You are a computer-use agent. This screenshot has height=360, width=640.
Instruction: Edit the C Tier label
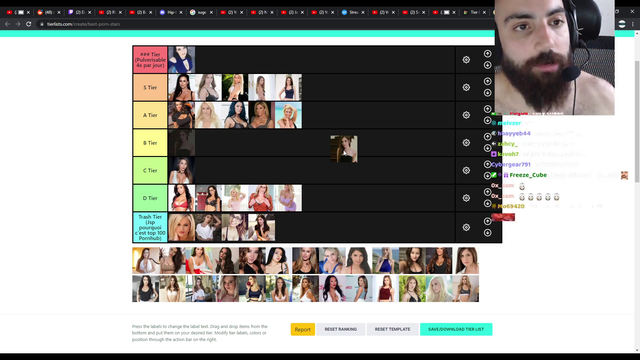point(150,170)
